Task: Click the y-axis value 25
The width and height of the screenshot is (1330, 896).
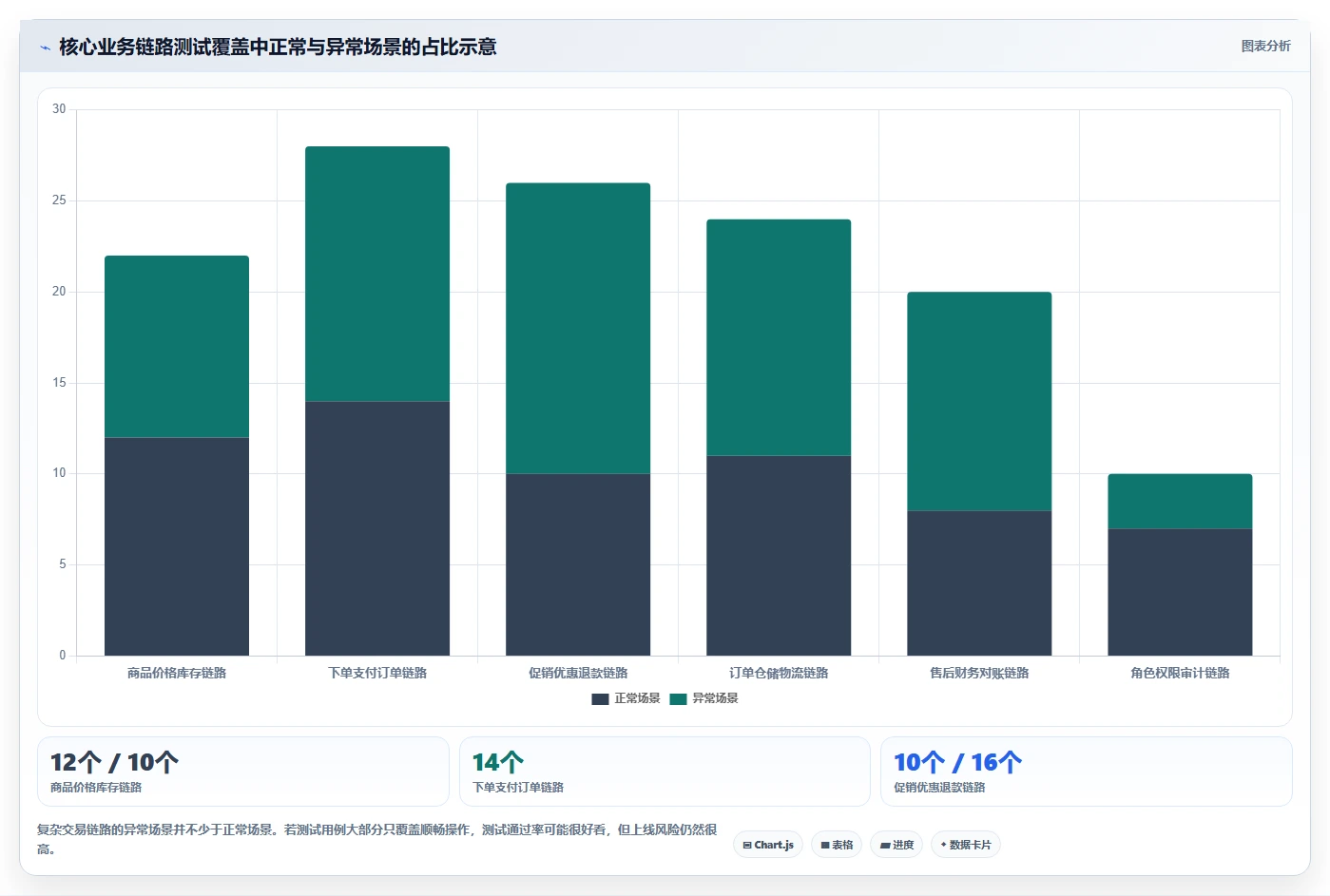Action: 59,200
